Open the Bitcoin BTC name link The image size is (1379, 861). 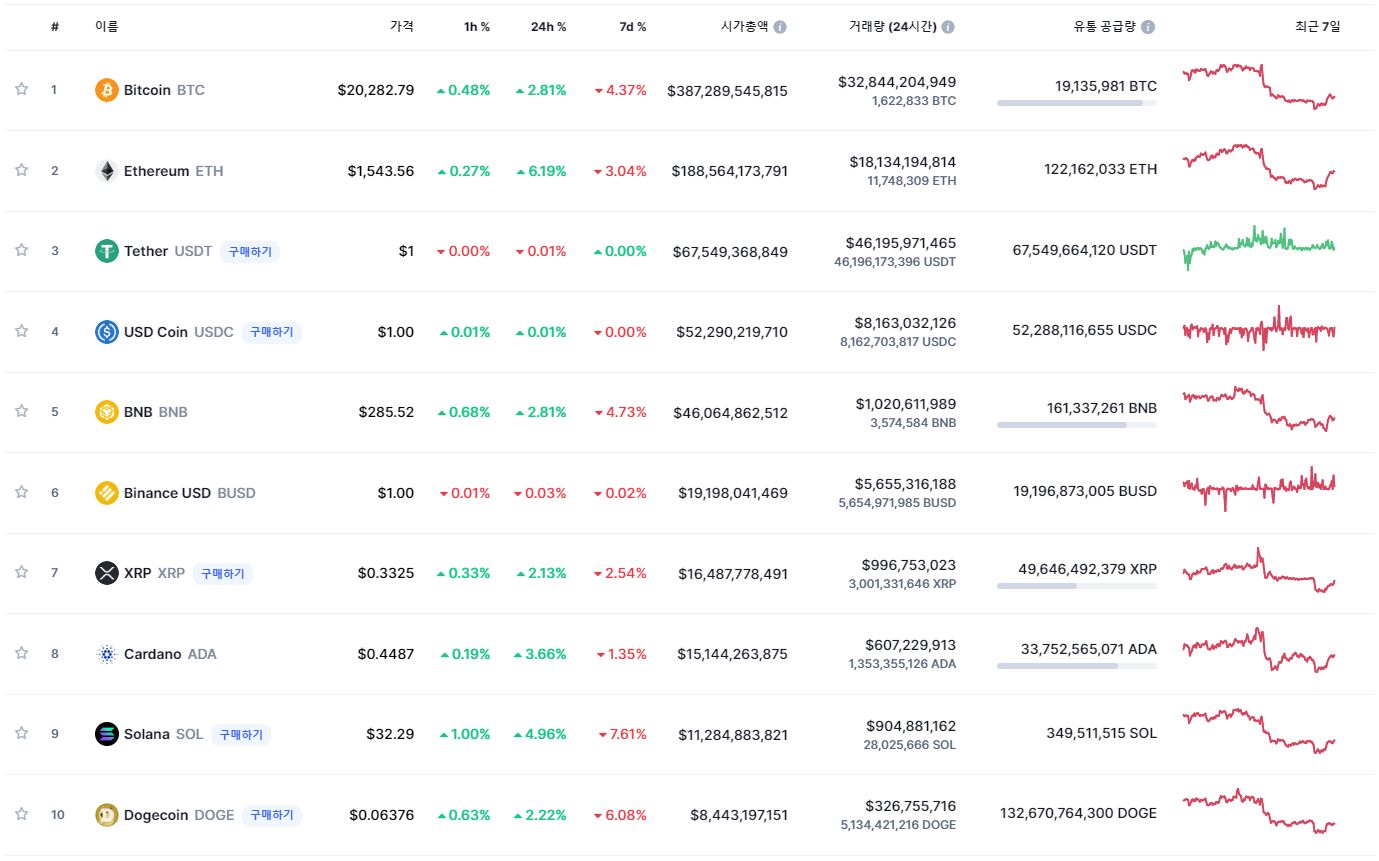click(x=164, y=90)
